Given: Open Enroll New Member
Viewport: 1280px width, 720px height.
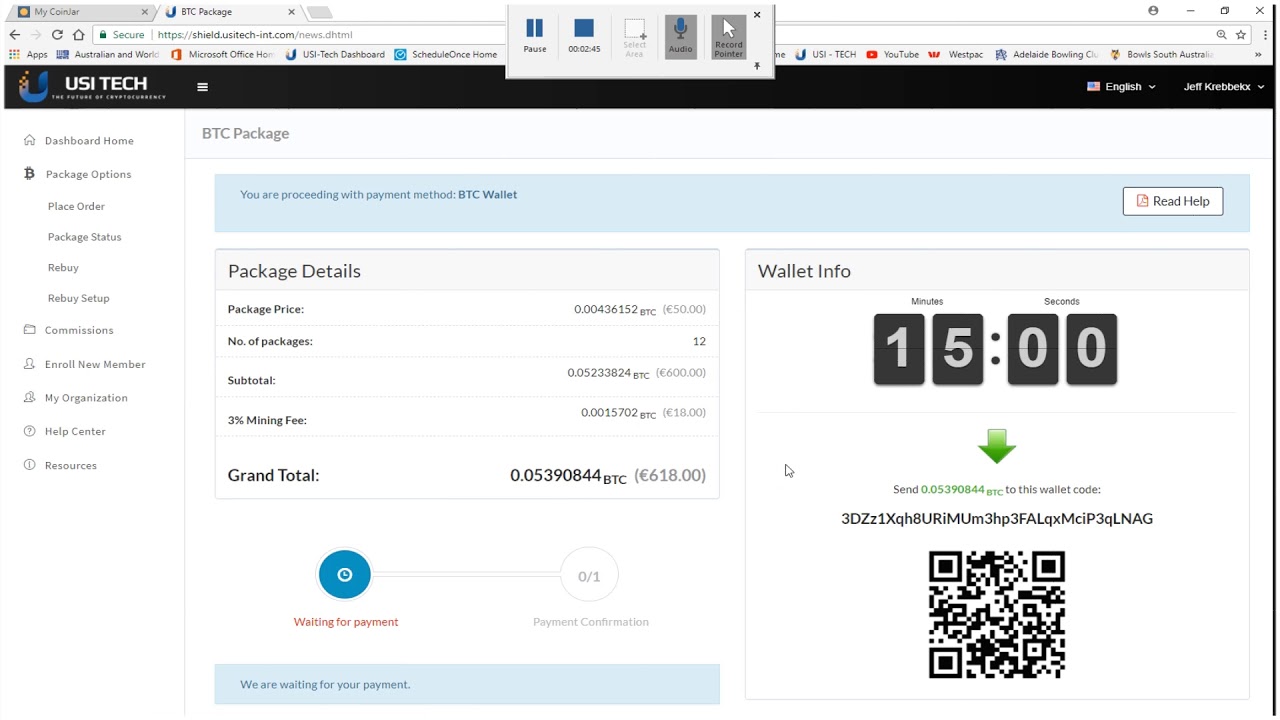Looking at the screenshot, I should [x=95, y=364].
